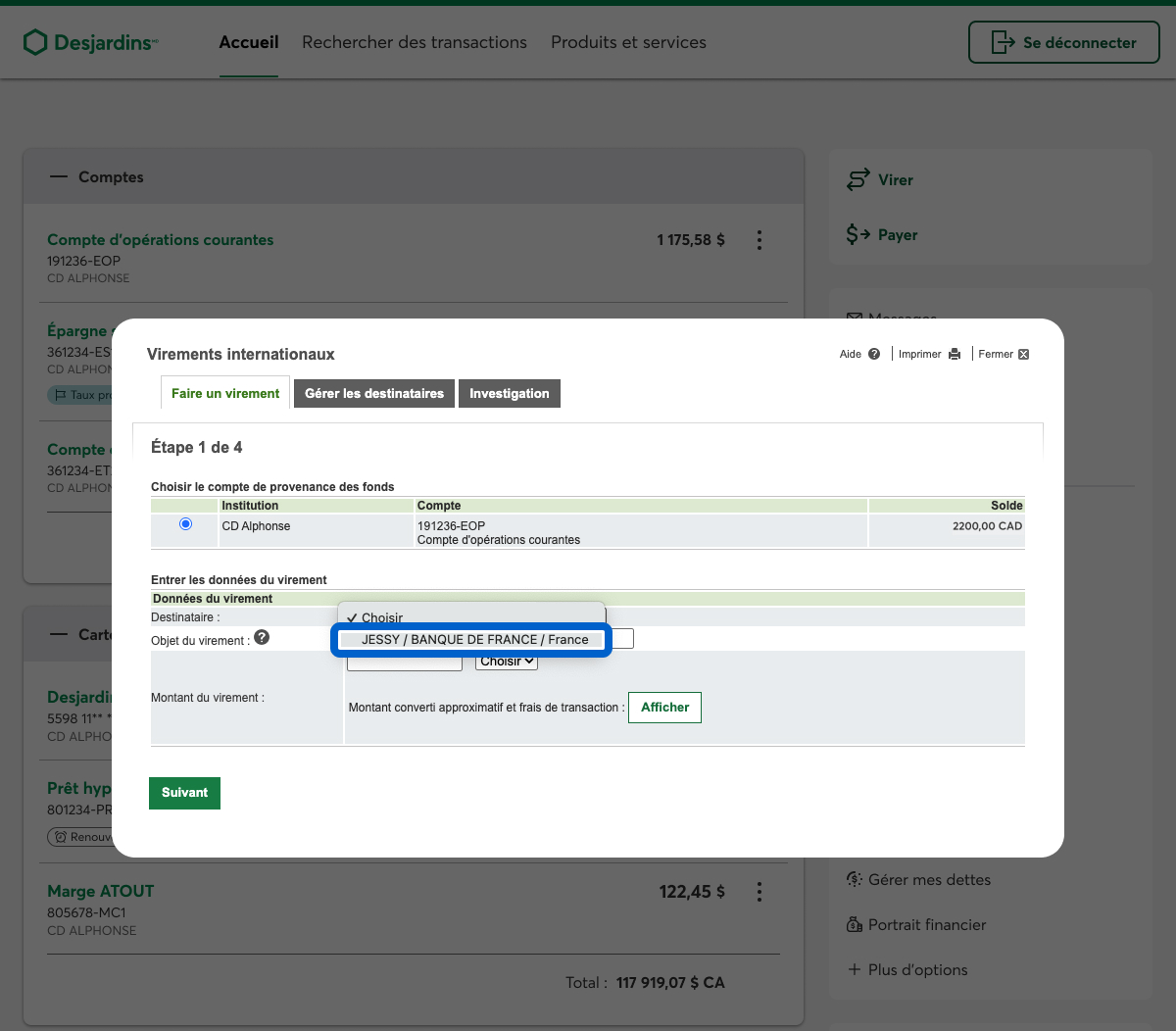The height and width of the screenshot is (1031, 1176).
Task: Click the Se déconnecter button
Action: coord(1063,42)
